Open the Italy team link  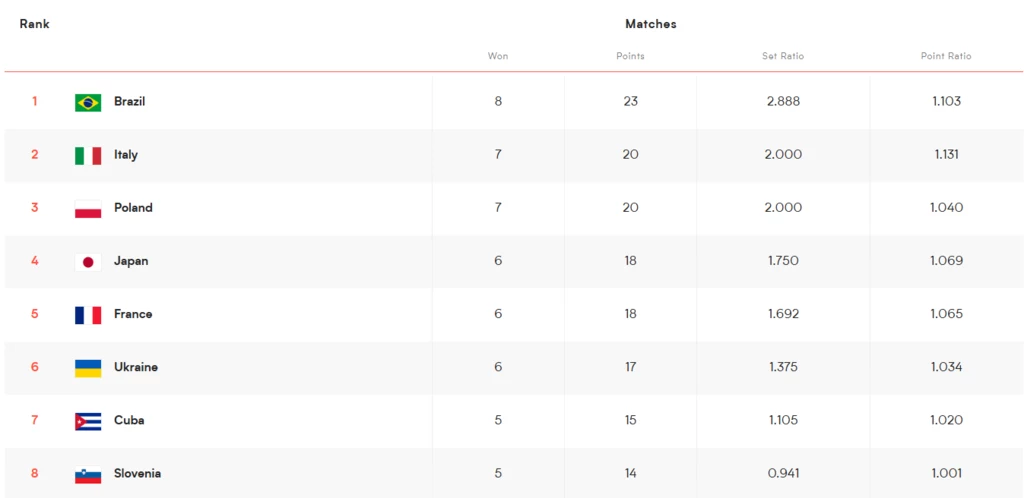(x=125, y=155)
